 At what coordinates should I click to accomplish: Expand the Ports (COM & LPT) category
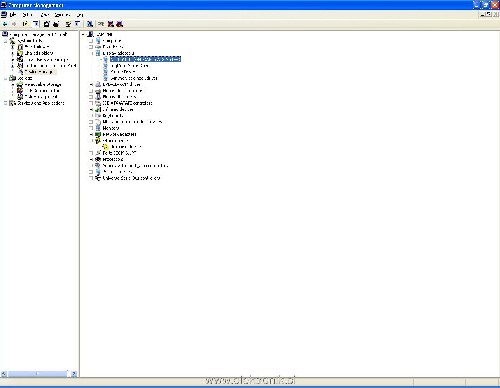point(91,153)
